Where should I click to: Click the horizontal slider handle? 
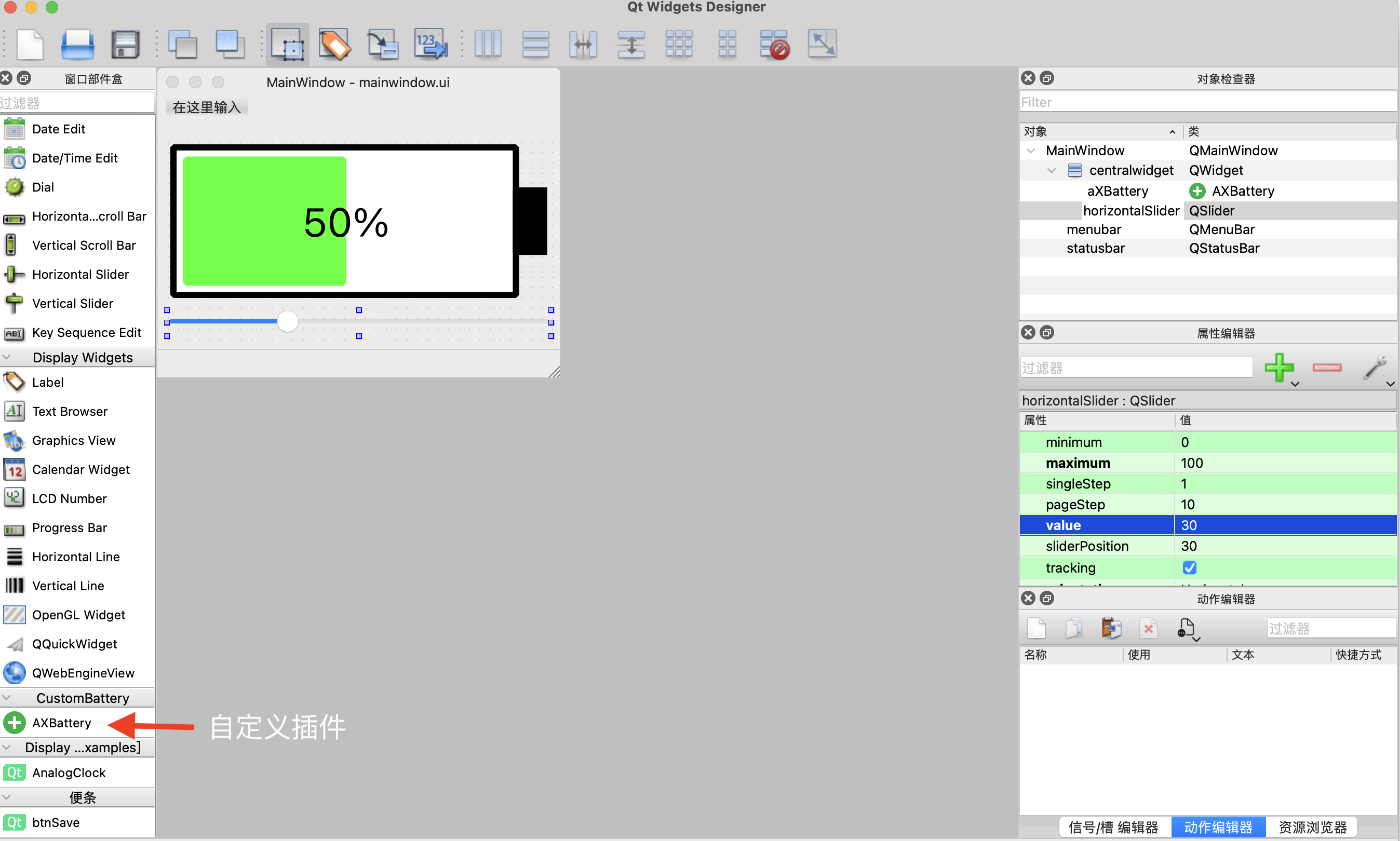[x=288, y=321]
